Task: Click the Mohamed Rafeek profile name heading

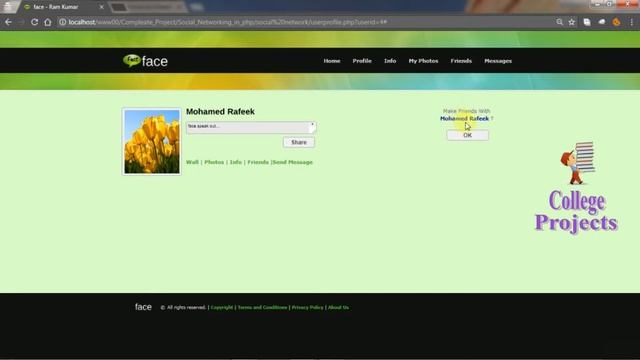Action: click(220, 111)
